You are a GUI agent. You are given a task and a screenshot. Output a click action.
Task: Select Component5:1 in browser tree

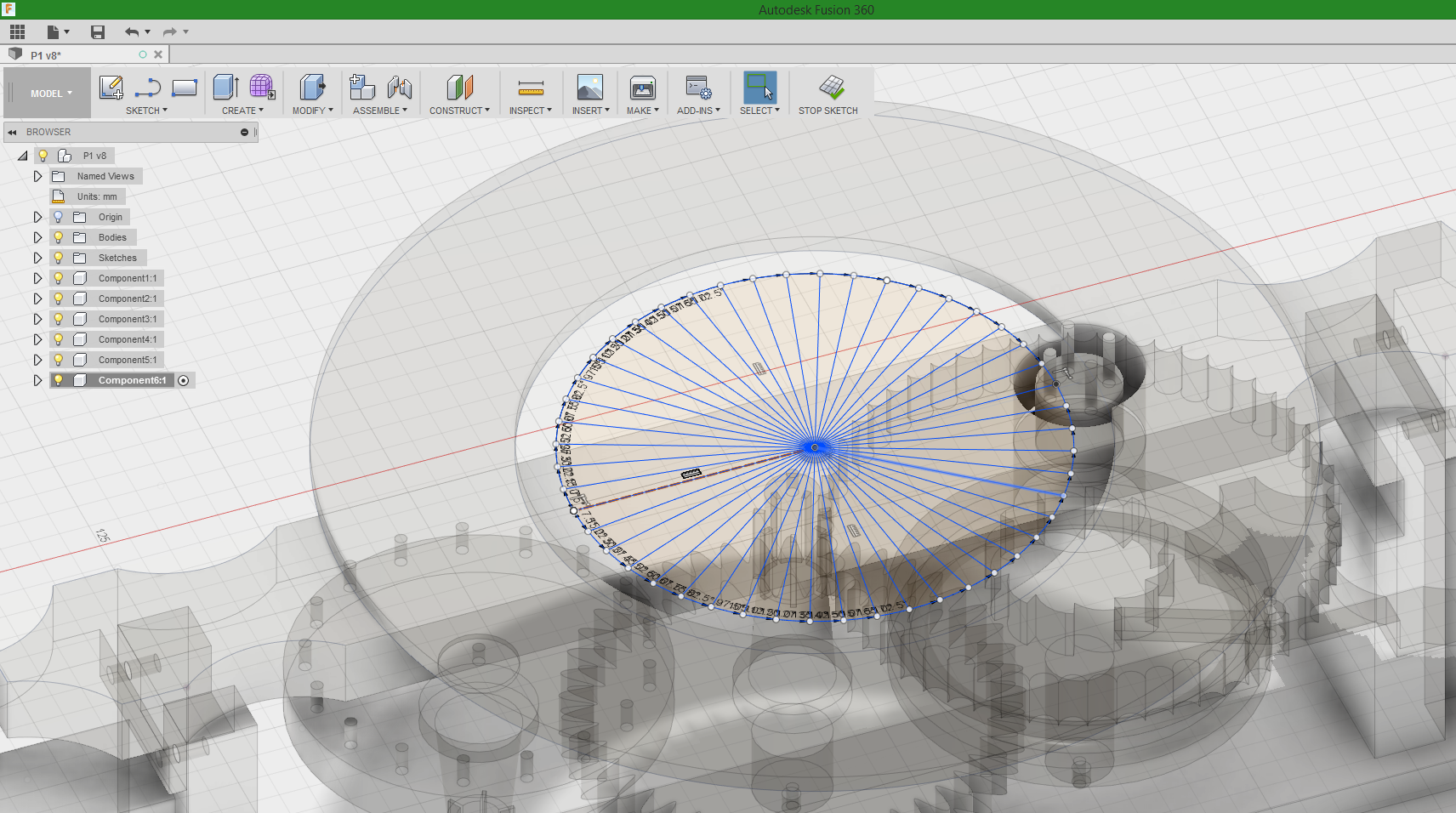click(x=127, y=360)
